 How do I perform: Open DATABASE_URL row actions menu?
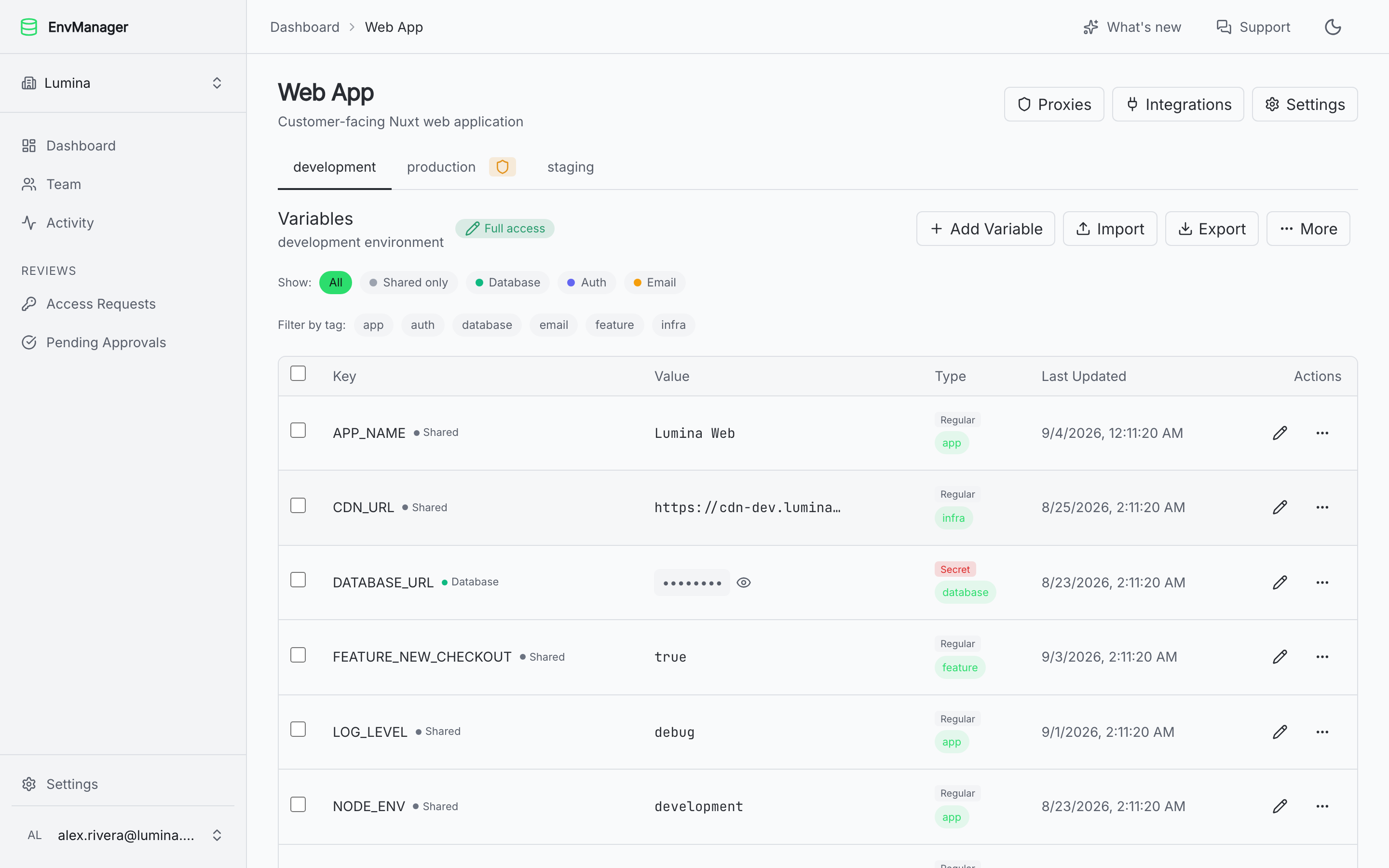coord(1322,583)
